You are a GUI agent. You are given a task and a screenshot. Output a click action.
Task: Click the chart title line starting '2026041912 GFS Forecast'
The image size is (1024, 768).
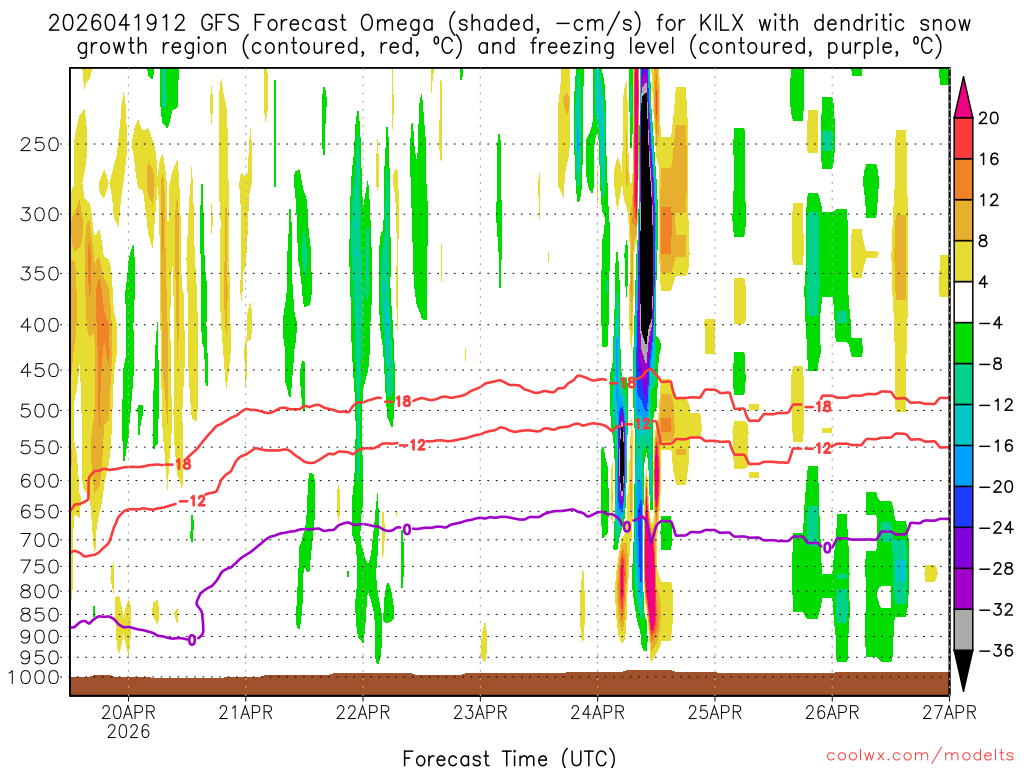point(509,24)
